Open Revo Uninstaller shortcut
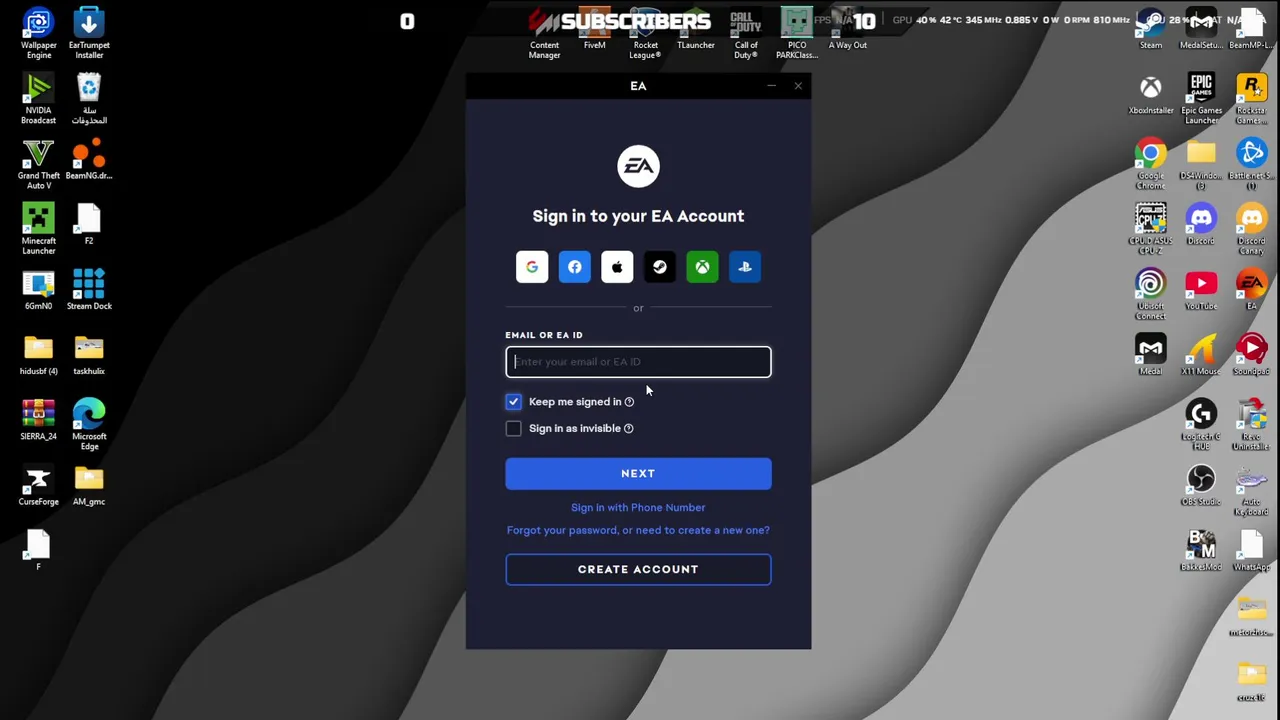This screenshot has width=1280, height=720. tap(1252, 424)
